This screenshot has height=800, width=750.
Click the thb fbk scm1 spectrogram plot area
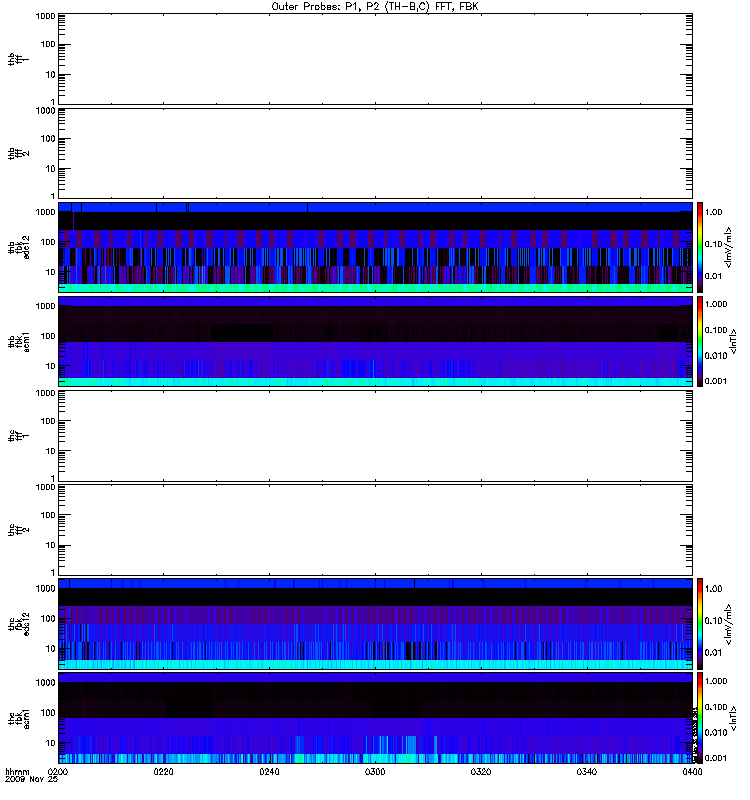[x=375, y=342]
